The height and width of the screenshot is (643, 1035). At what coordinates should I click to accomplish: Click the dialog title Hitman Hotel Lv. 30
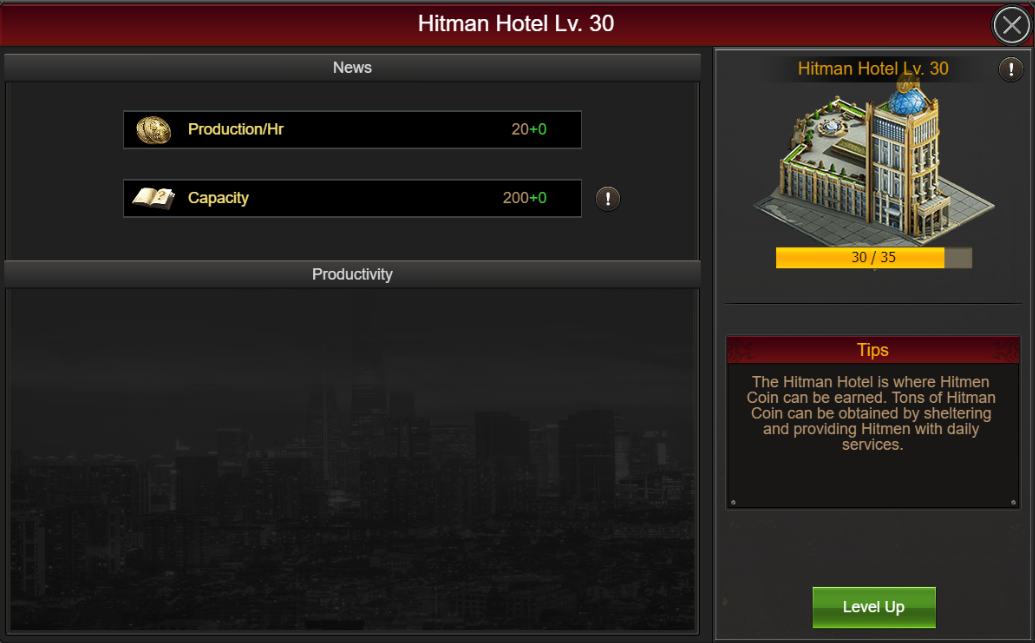tap(516, 24)
